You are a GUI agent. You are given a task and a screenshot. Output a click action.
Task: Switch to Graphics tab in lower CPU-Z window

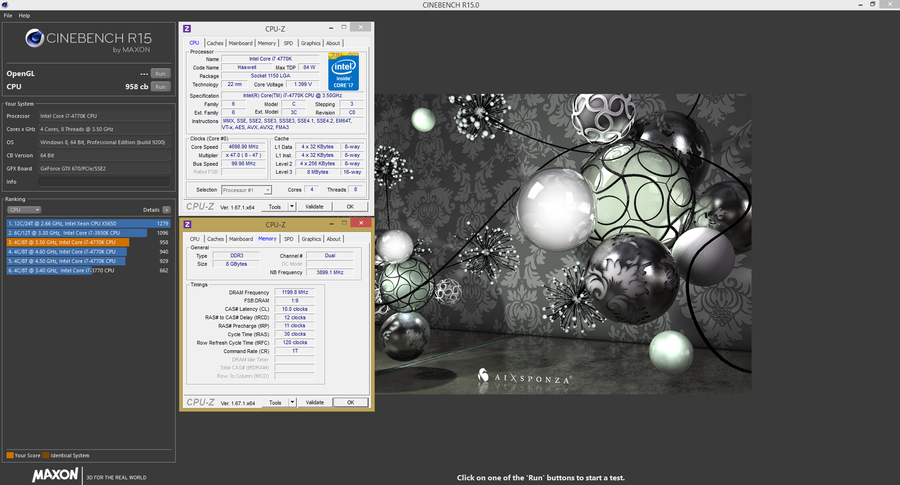(311, 239)
